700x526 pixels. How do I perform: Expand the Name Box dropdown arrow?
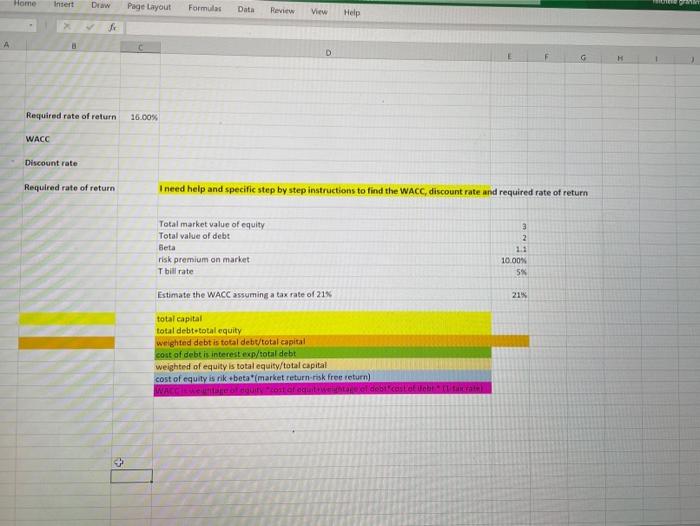(x=31, y=25)
